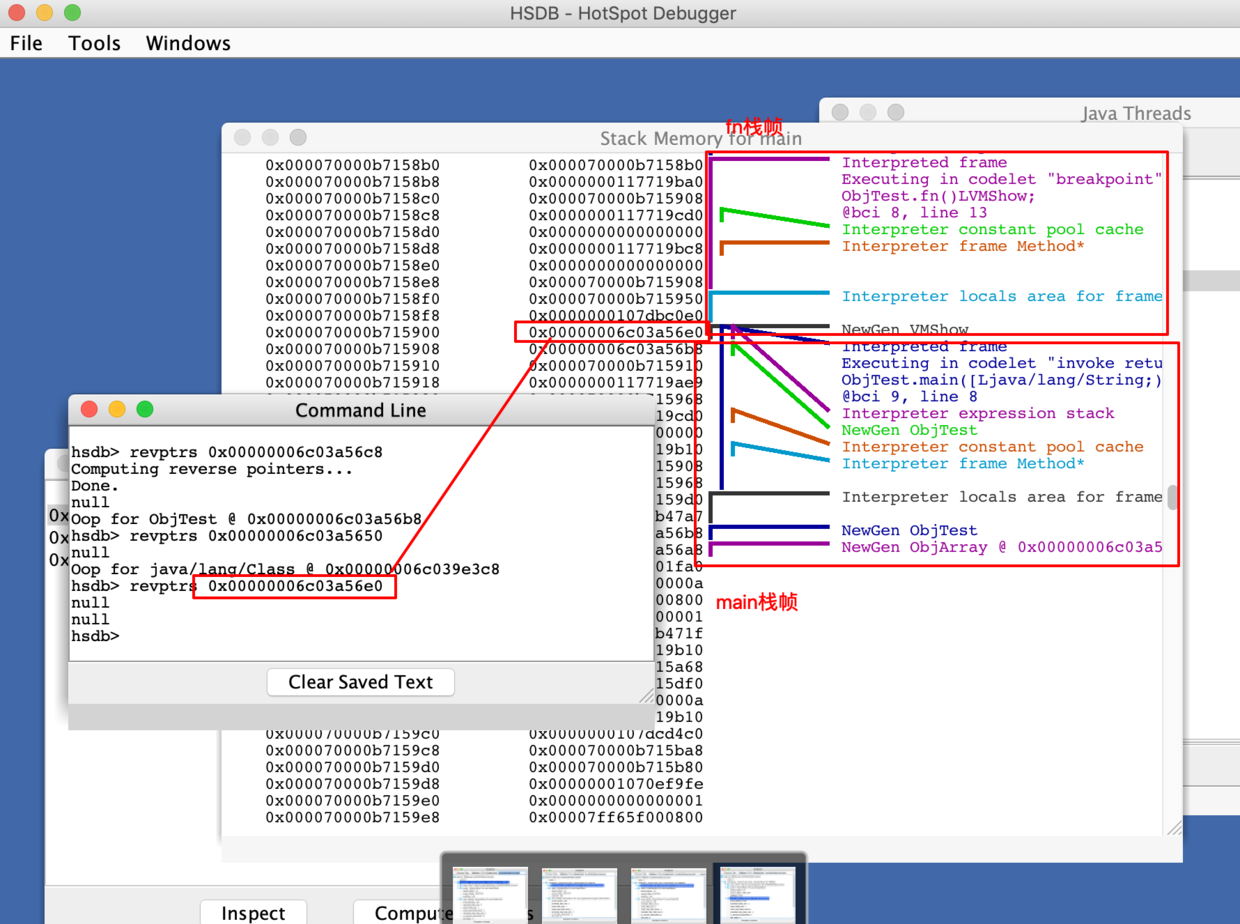Click the Clear Saved Text button
The width and height of the screenshot is (1240, 924).
point(360,682)
